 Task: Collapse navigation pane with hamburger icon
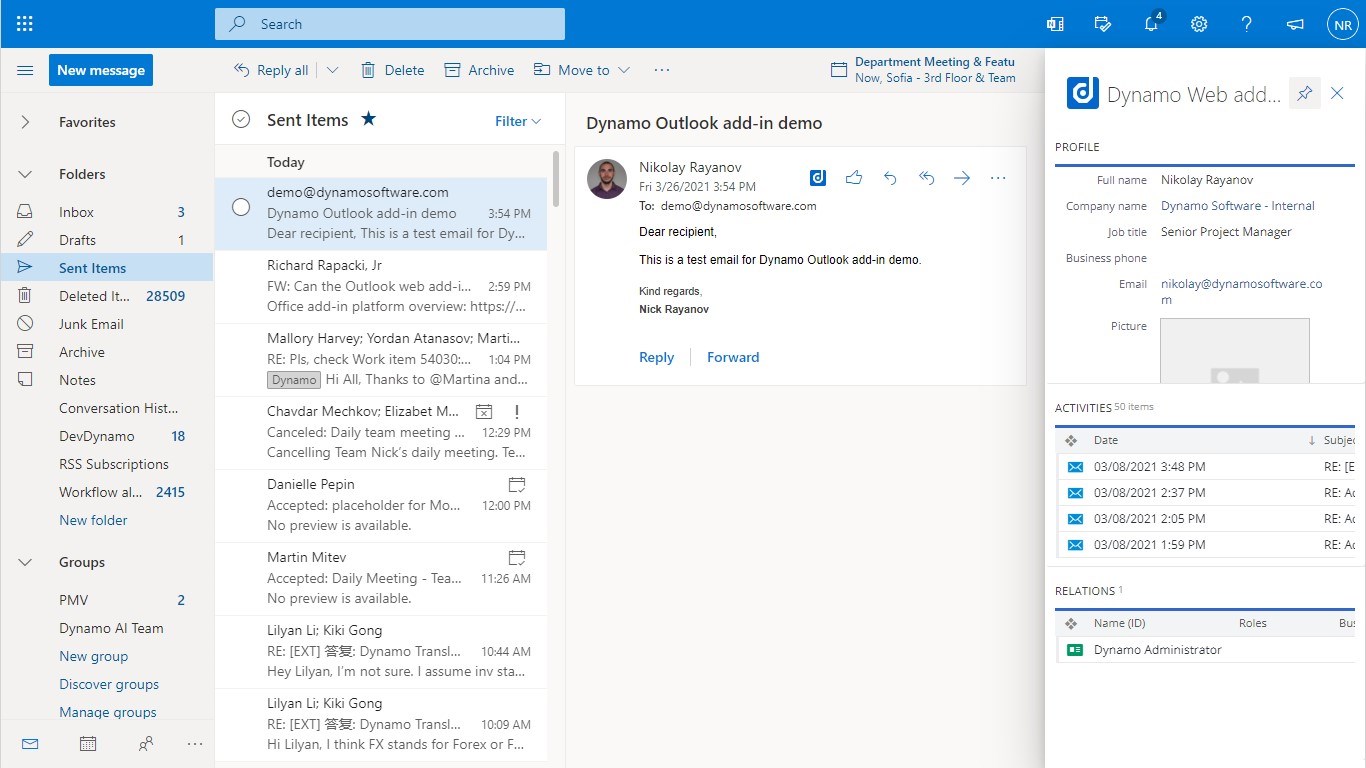tap(25, 70)
